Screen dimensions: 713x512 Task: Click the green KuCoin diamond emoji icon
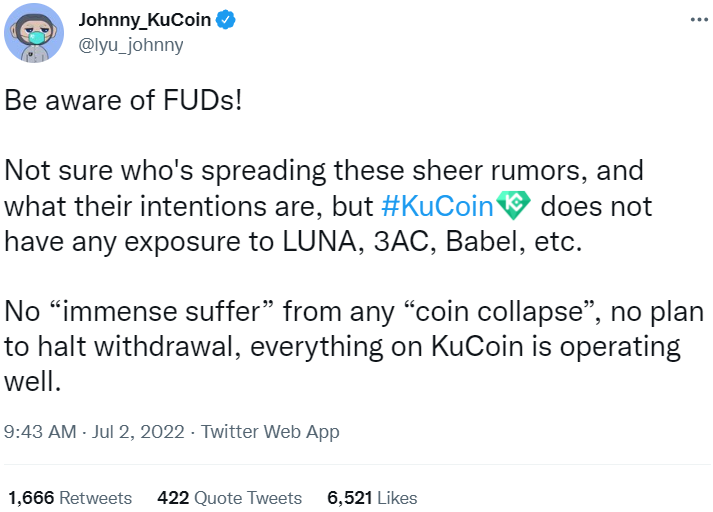pos(513,206)
